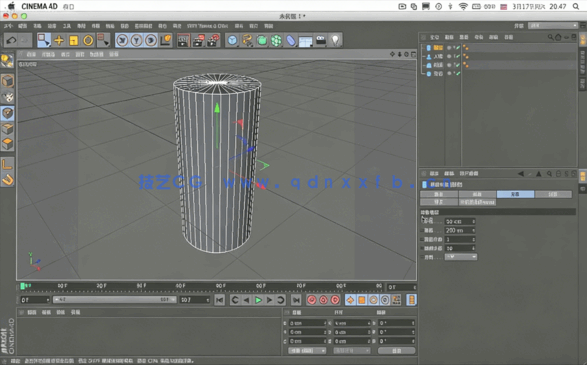Toggle the X axis lock
Viewport: 587px width, 365px height.
pos(122,40)
